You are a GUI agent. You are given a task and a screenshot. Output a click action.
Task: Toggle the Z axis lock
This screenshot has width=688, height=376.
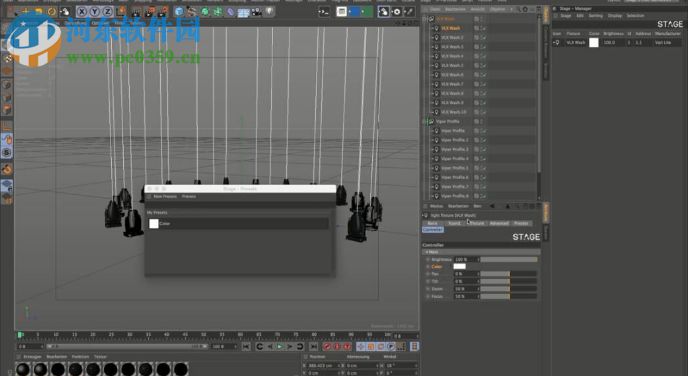(108, 12)
